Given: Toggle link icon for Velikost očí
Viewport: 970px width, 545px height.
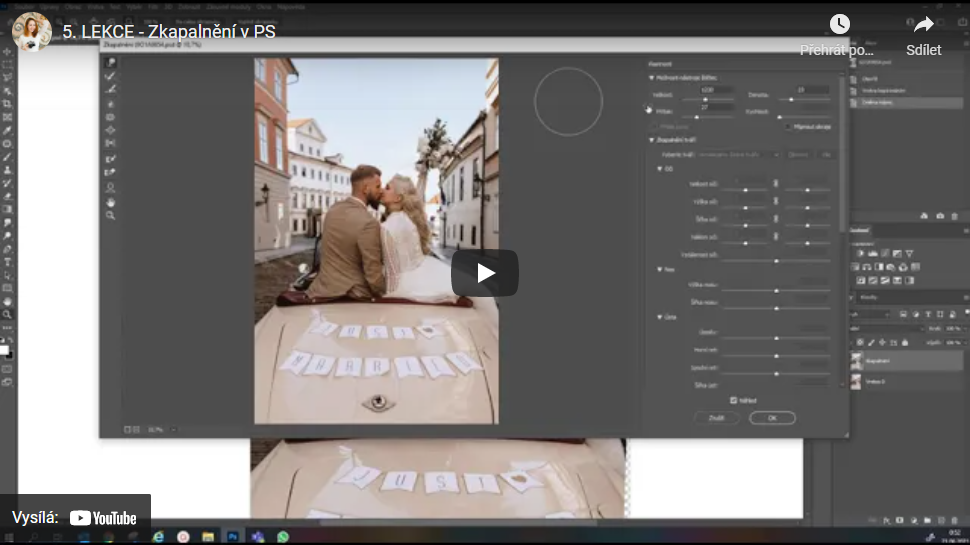Looking at the screenshot, I should pos(776,184).
